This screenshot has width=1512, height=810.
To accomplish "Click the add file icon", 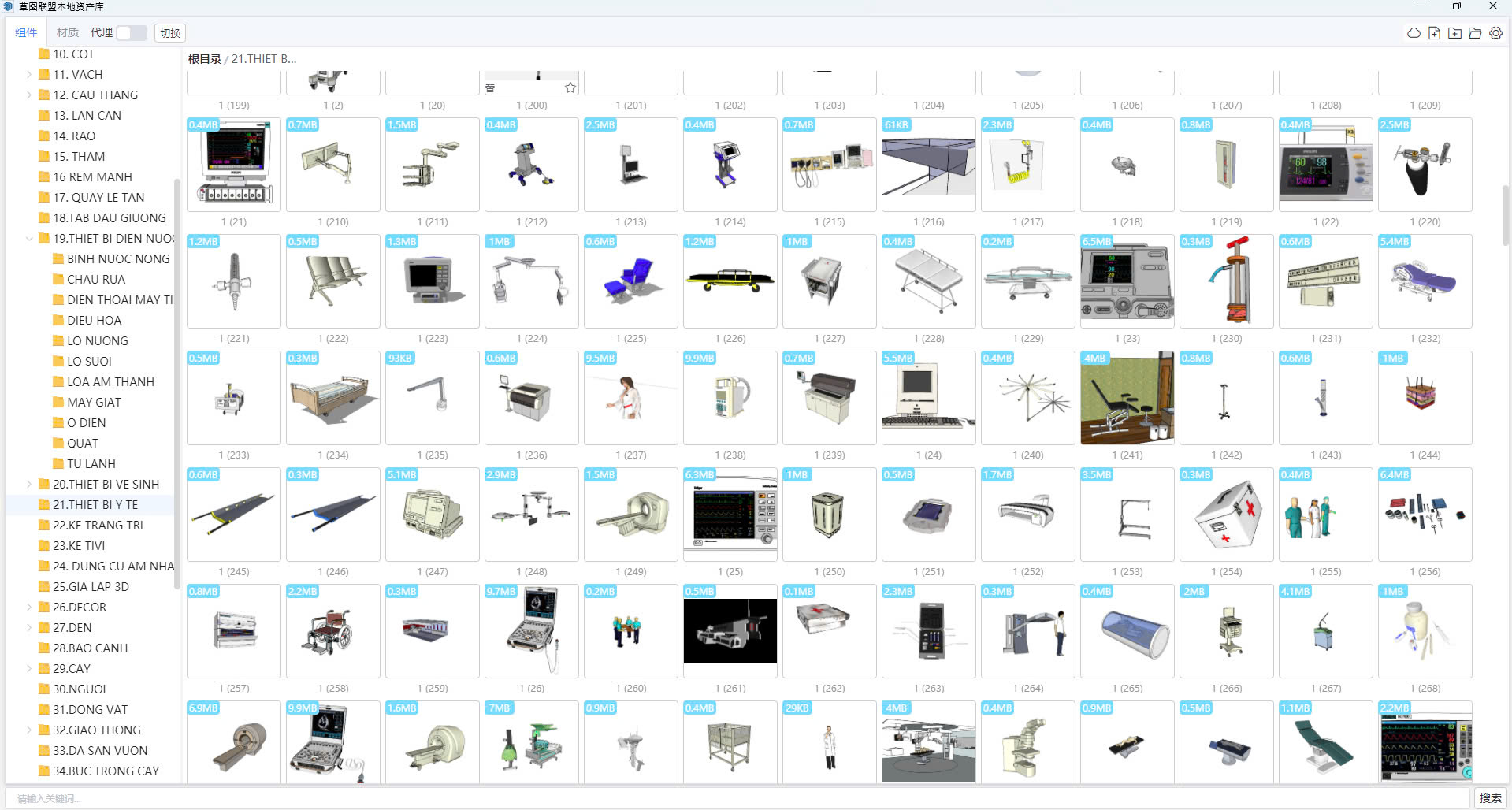I will point(1434,33).
